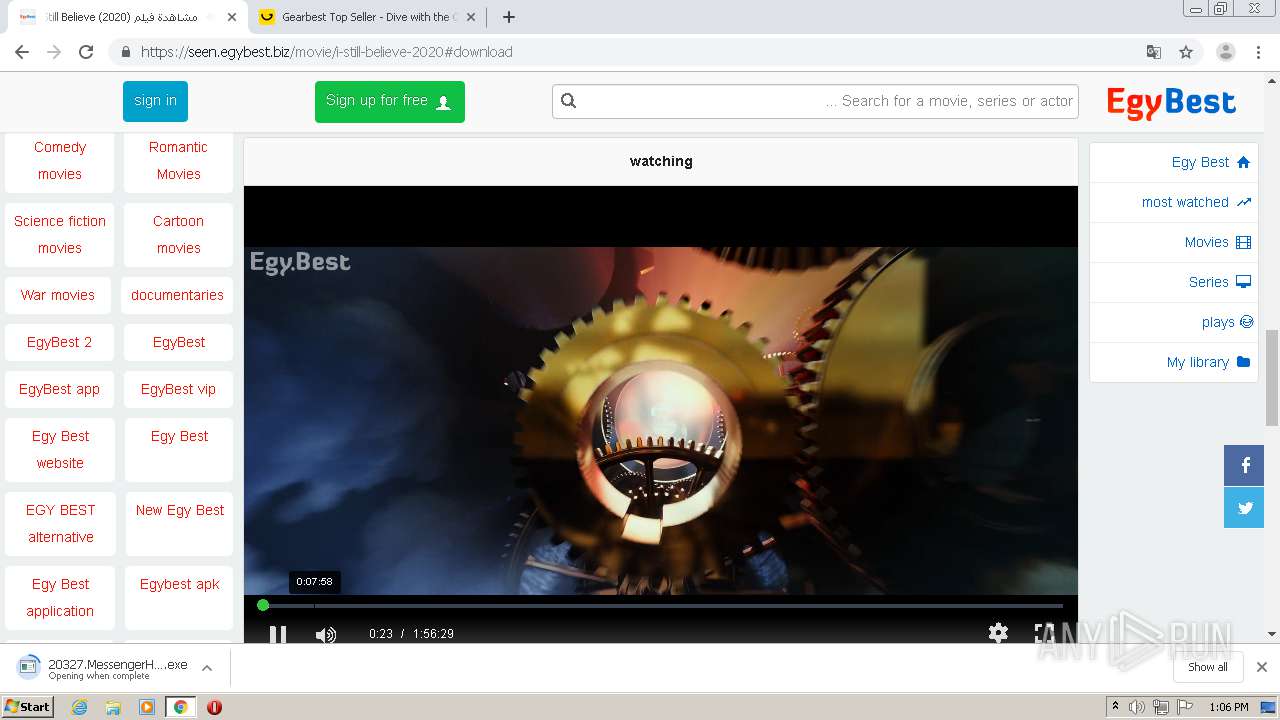This screenshot has width=1280, height=720.
Task: Click Show all downloads
Action: pyautogui.click(x=1208, y=667)
